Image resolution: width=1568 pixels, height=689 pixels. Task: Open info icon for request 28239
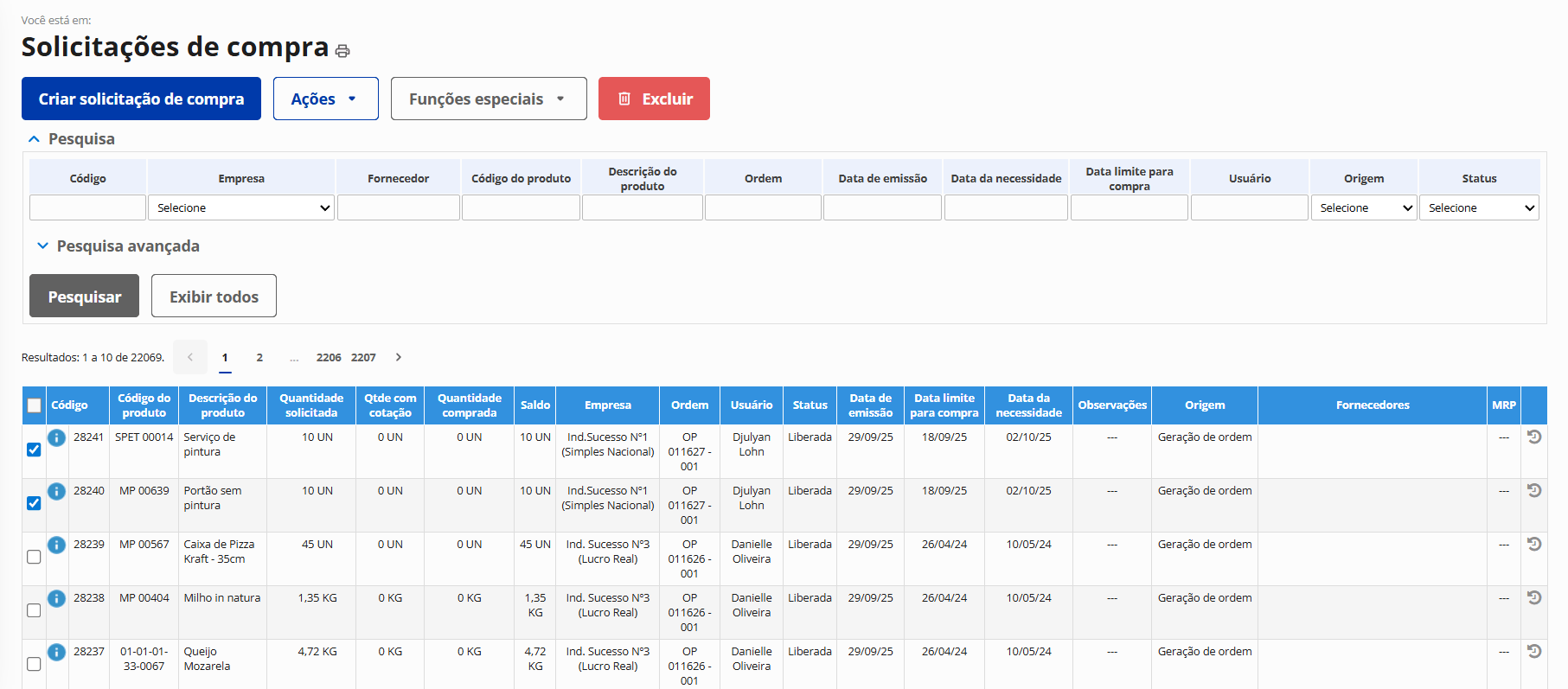[56, 545]
